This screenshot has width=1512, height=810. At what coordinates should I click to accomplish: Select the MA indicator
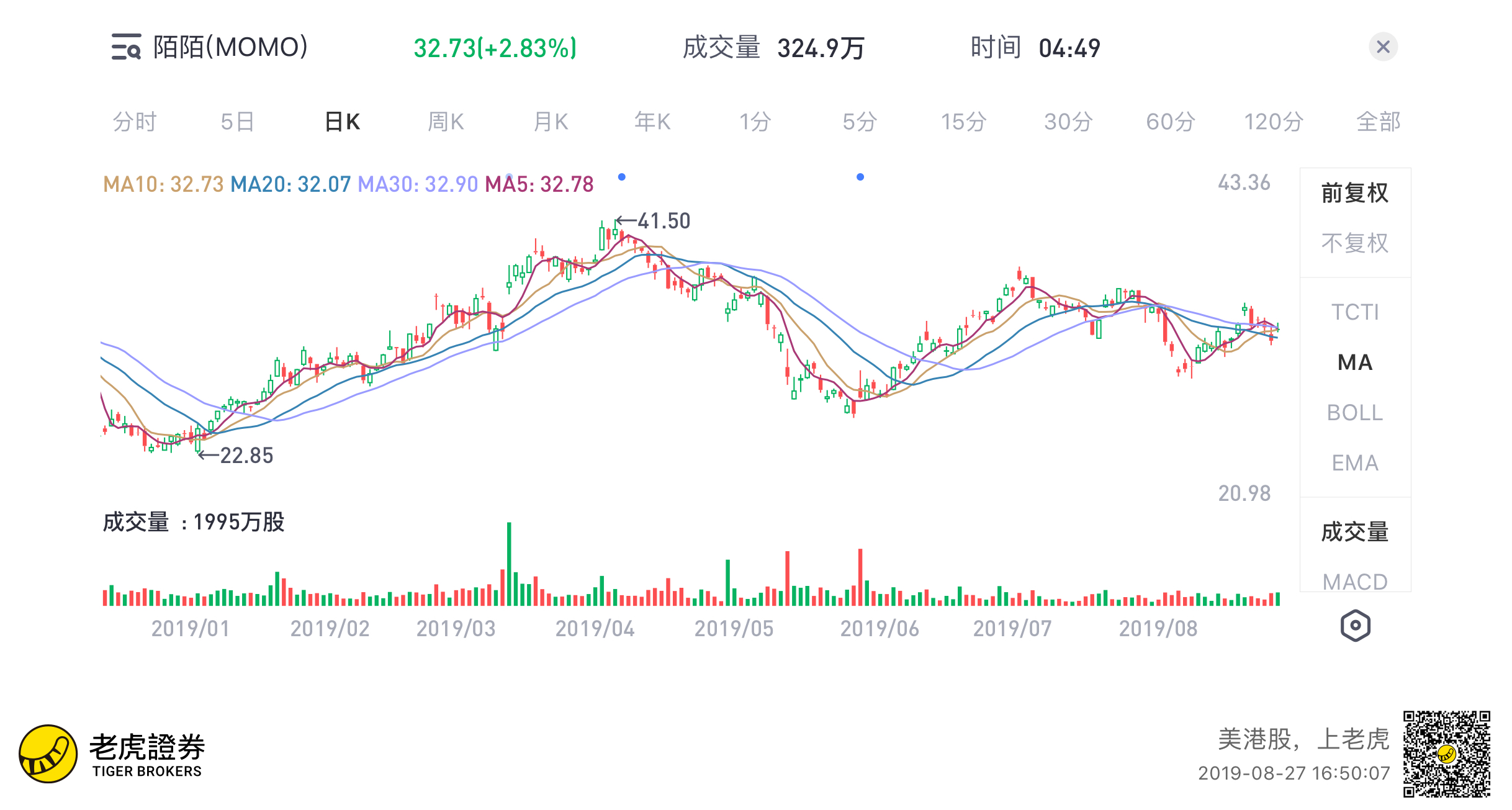coord(1354,362)
